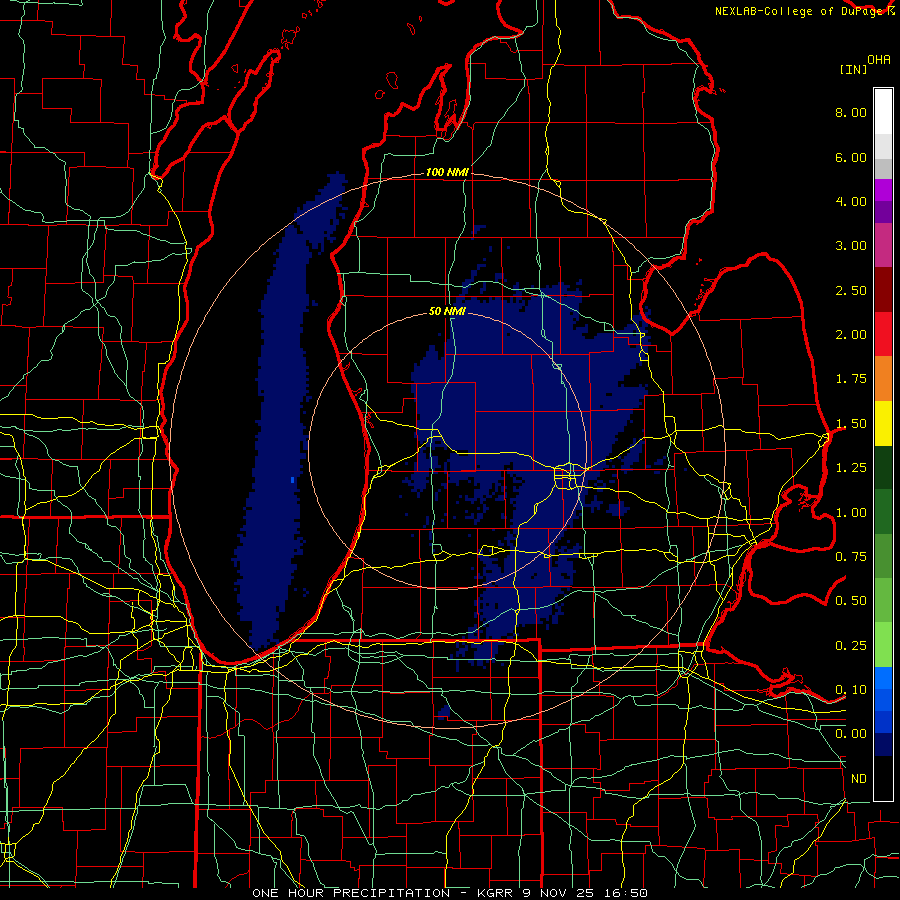Click the 4.00 legend value

[x=851, y=201]
